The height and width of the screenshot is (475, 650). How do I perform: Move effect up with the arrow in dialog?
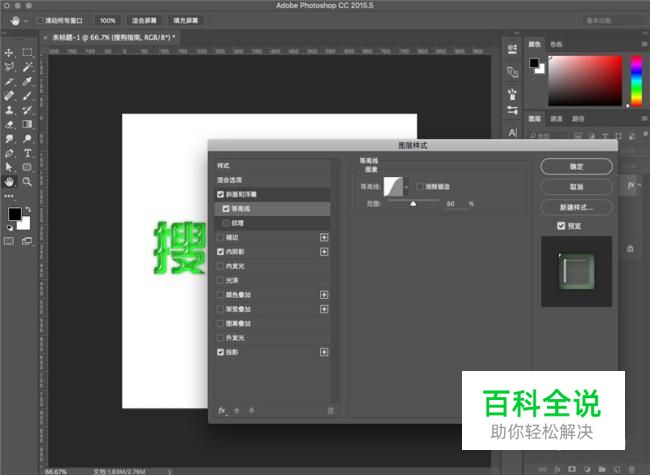pyautogui.click(x=237, y=411)
